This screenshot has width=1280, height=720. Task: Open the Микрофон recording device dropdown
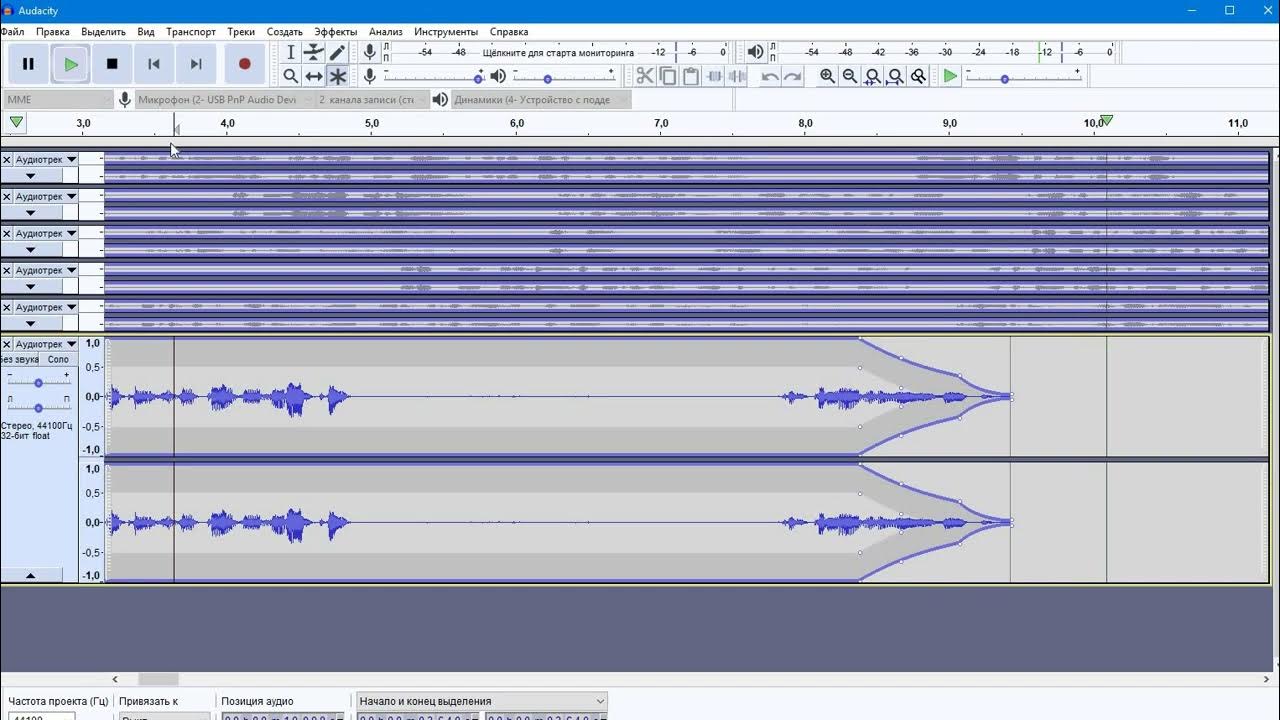(x=224, y=100)
